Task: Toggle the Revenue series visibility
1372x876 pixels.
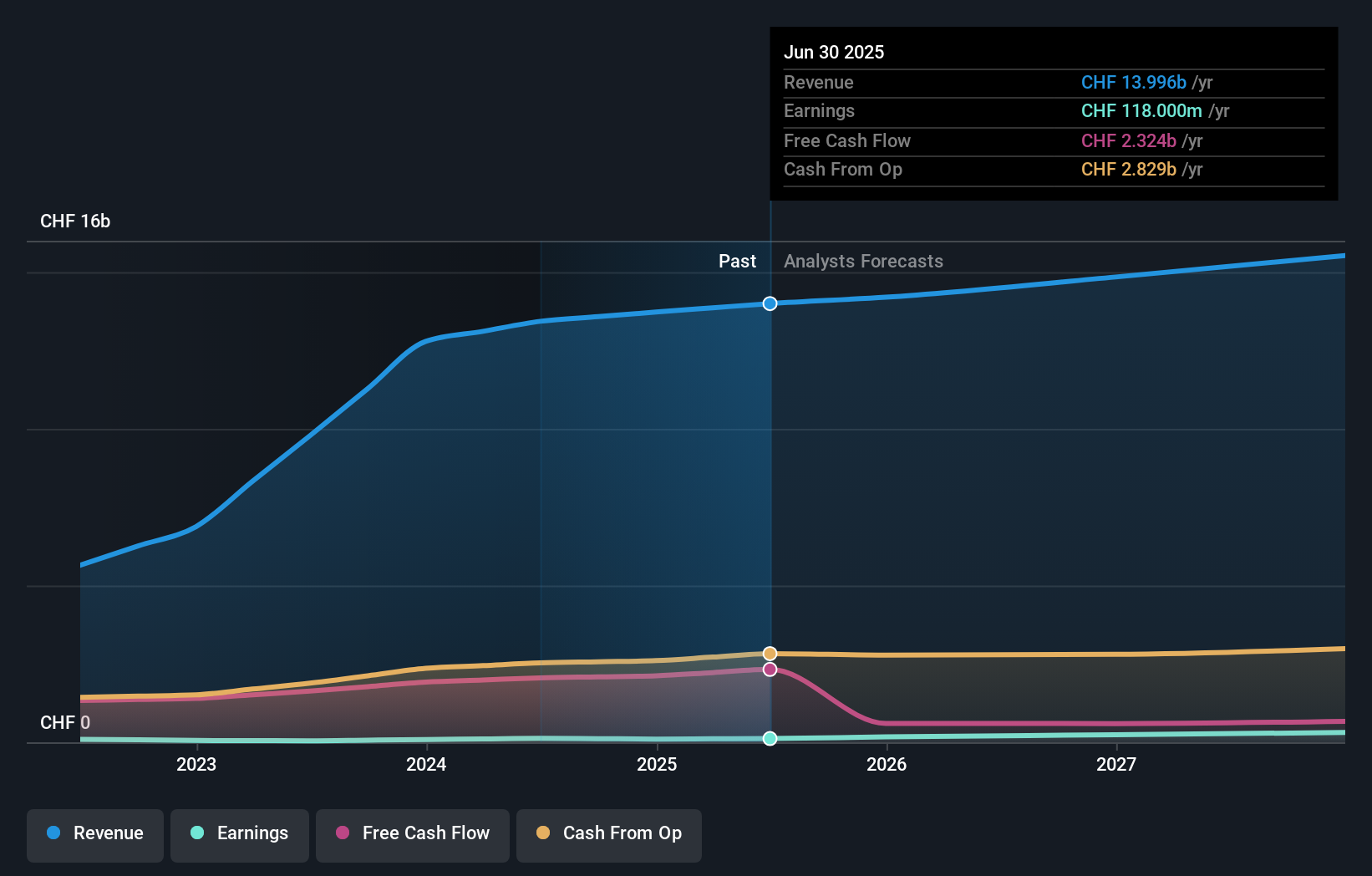Action: [94, 835]
